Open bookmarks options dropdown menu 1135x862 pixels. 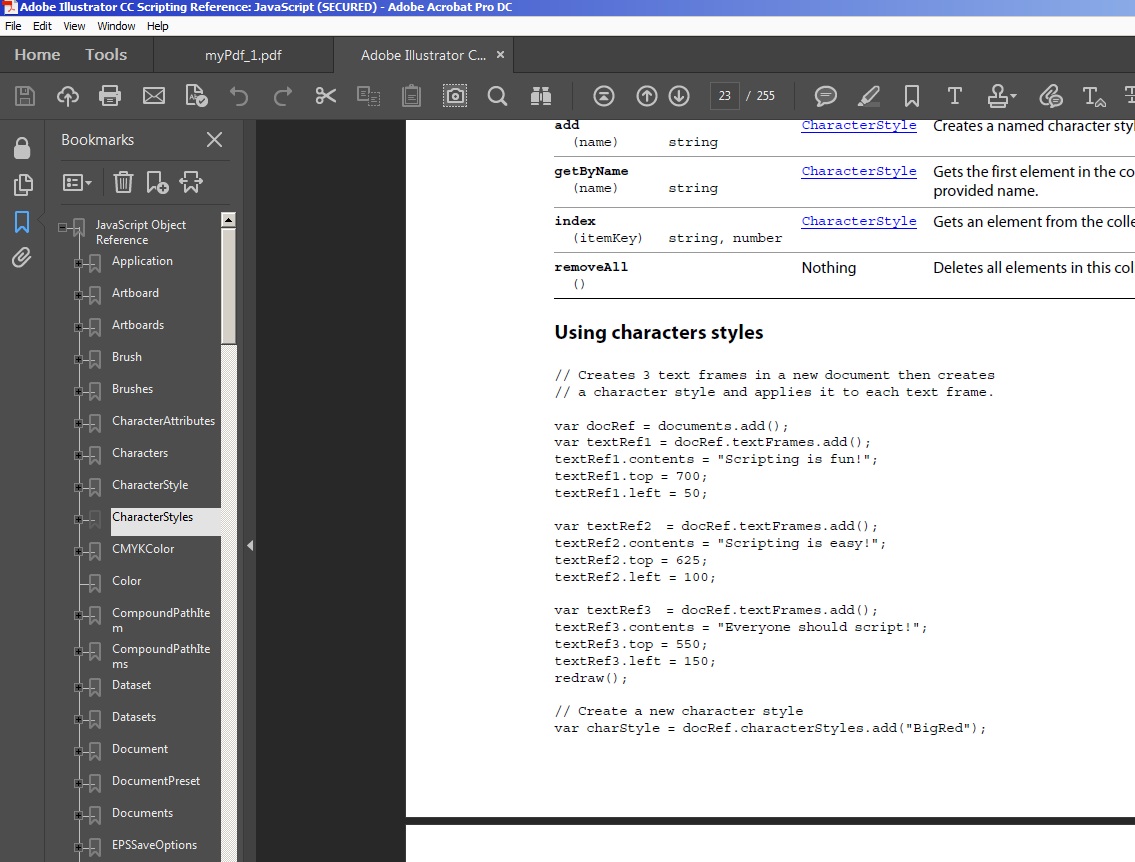pos(77,182)
